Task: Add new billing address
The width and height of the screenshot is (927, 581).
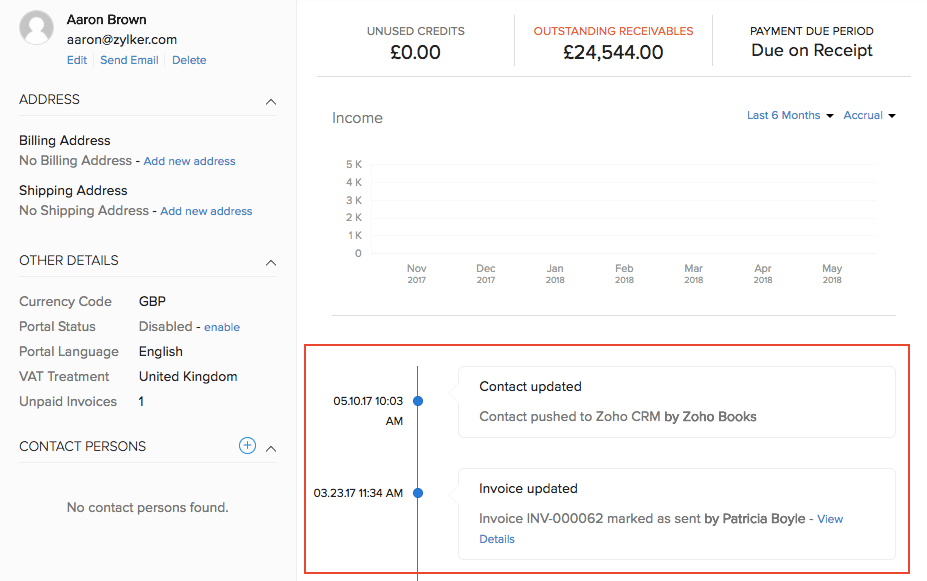Action: pyautogui.click(x=189, y=161)
